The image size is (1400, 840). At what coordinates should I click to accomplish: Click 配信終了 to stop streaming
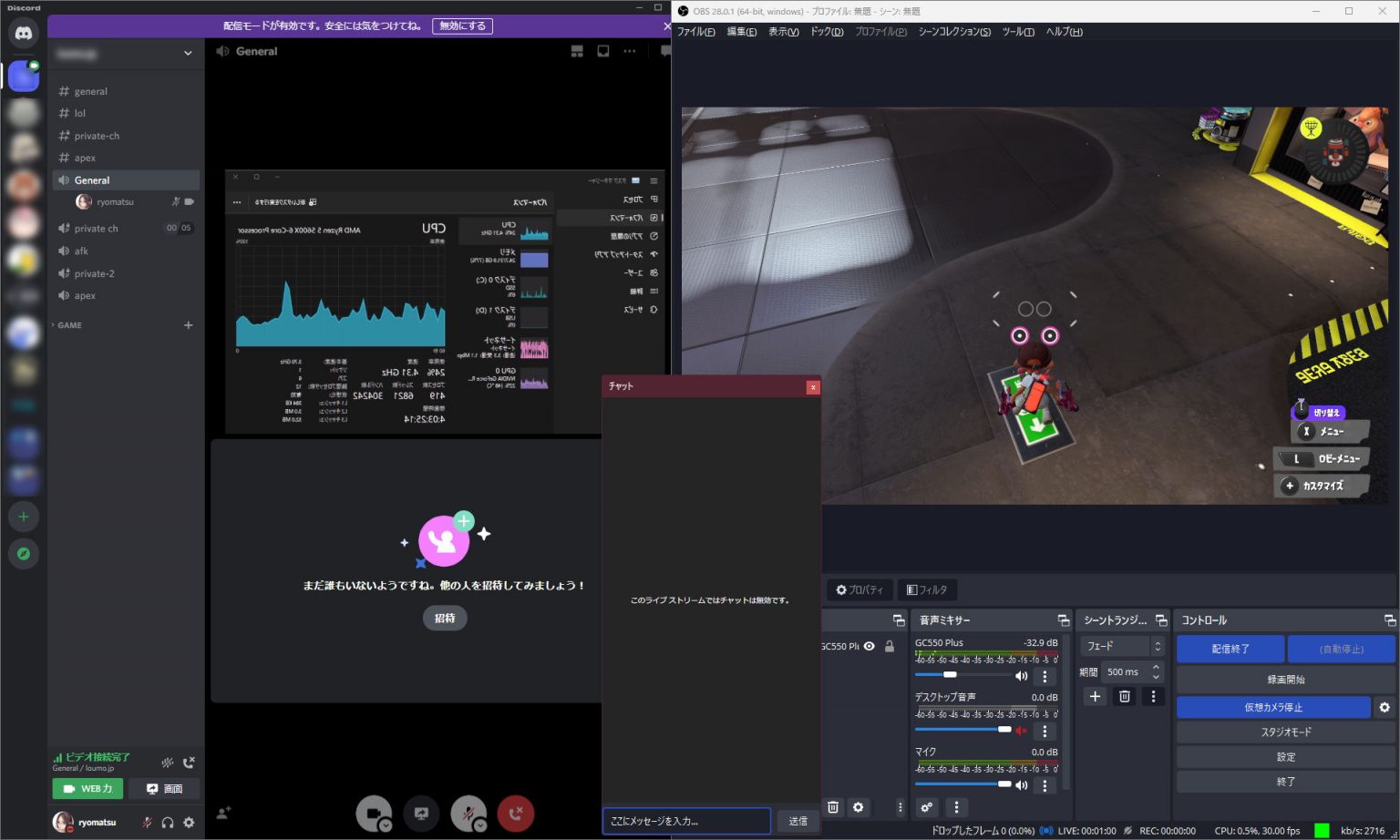pyautogui.click(x=1230, y=649)
